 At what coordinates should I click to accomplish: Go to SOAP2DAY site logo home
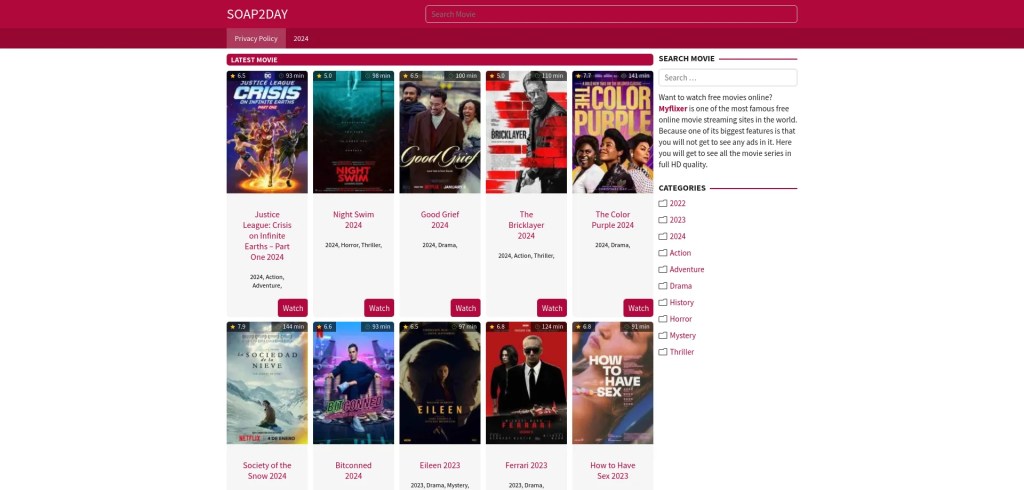point(257,14)
